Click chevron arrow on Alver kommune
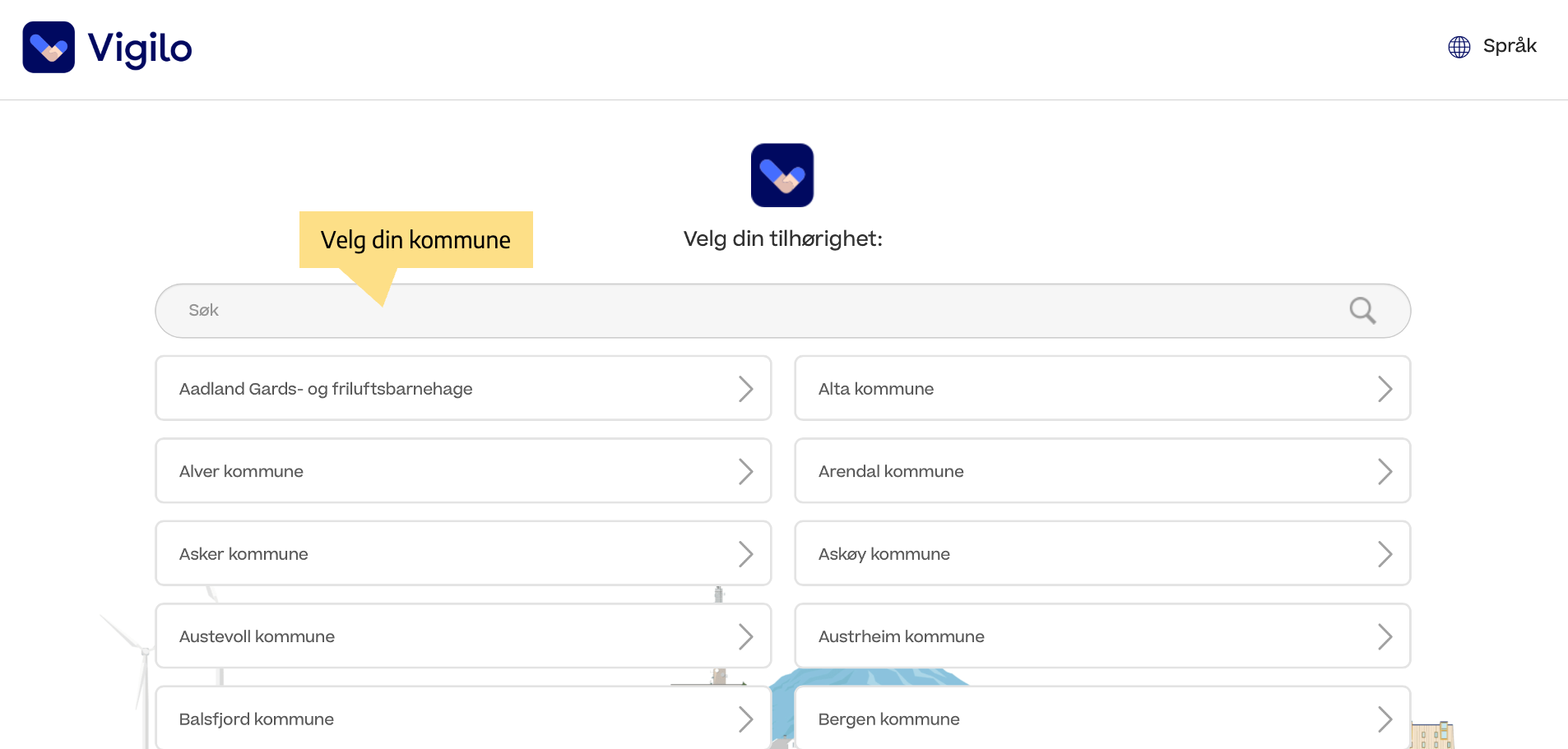The height and width of the screenshot is (749, 1568). [746, 471]
